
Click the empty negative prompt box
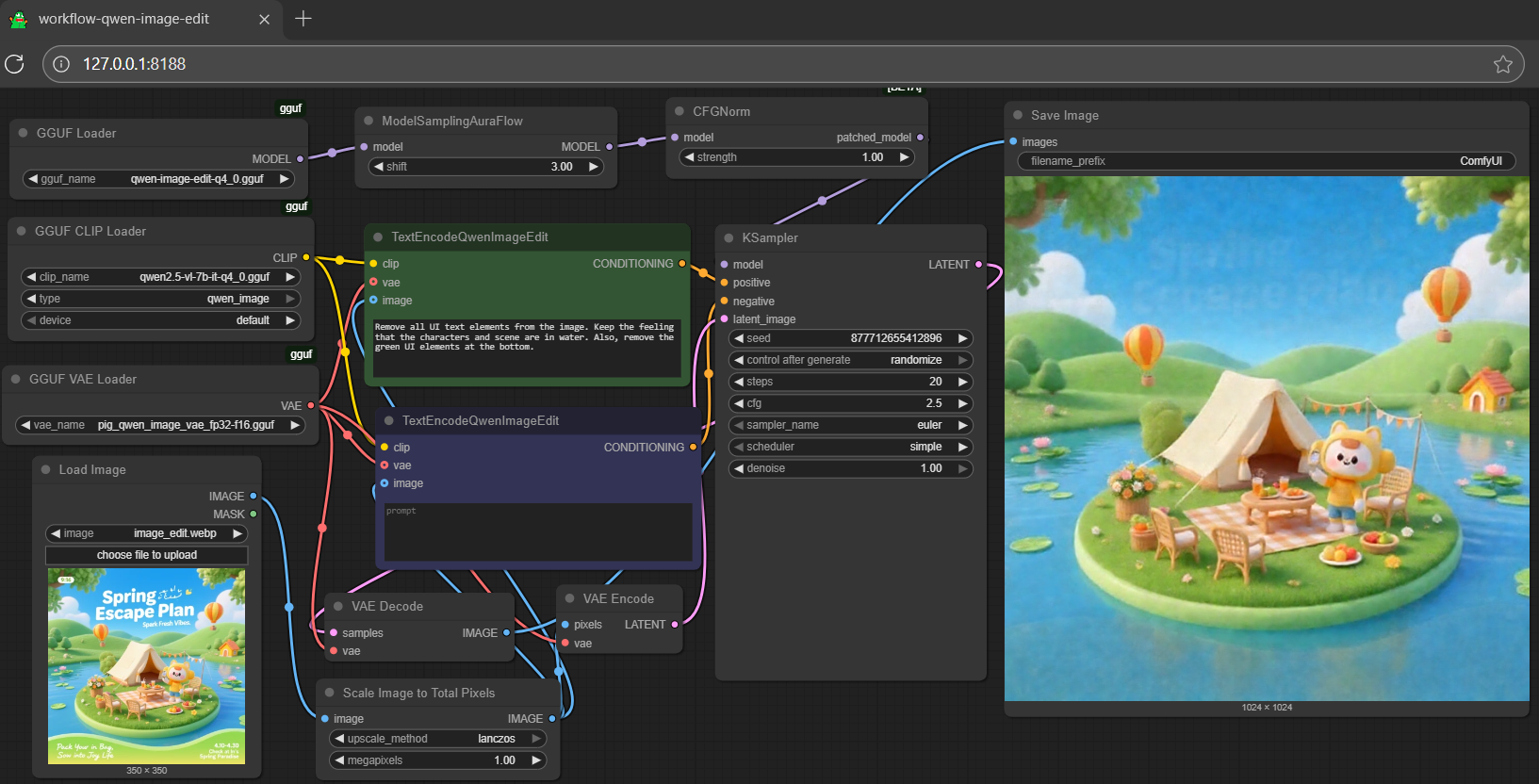[x=538, y=531]
